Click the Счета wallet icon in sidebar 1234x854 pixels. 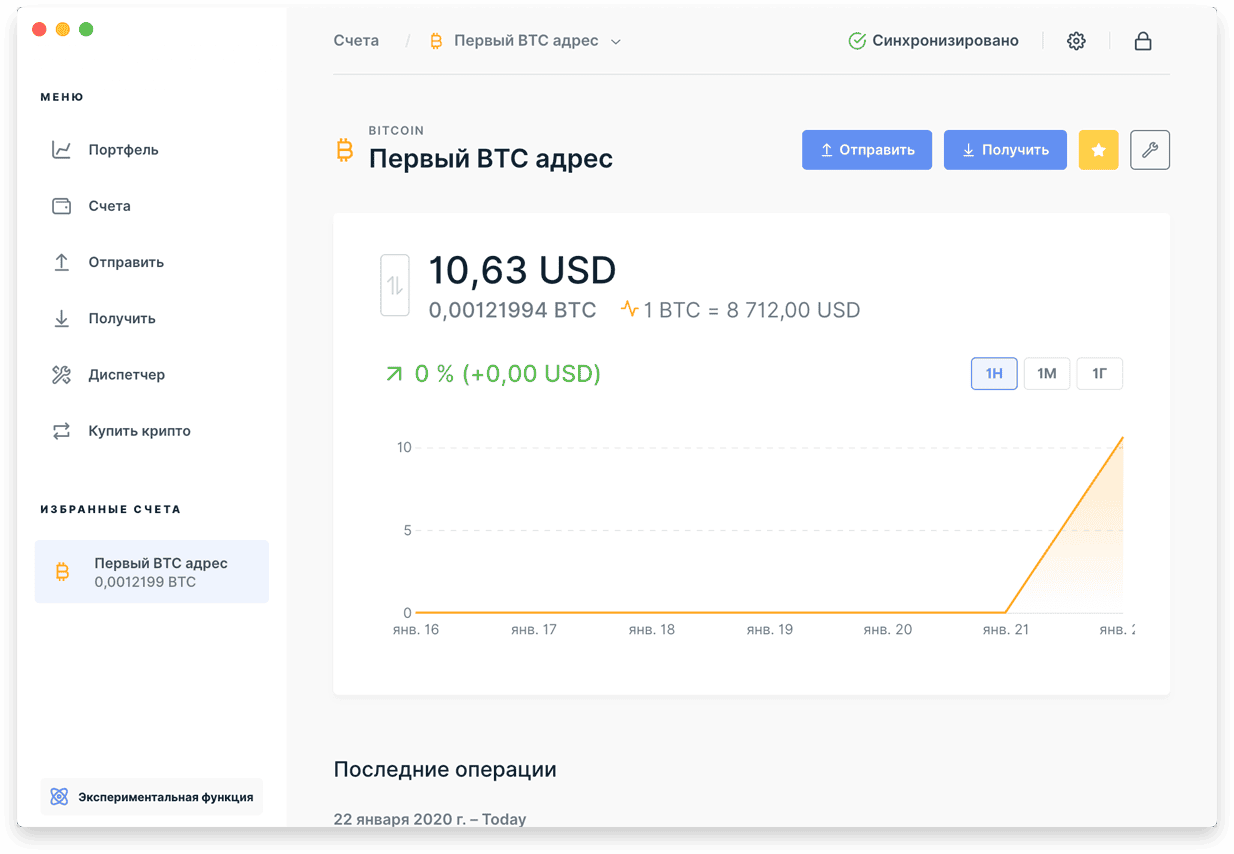61,206
